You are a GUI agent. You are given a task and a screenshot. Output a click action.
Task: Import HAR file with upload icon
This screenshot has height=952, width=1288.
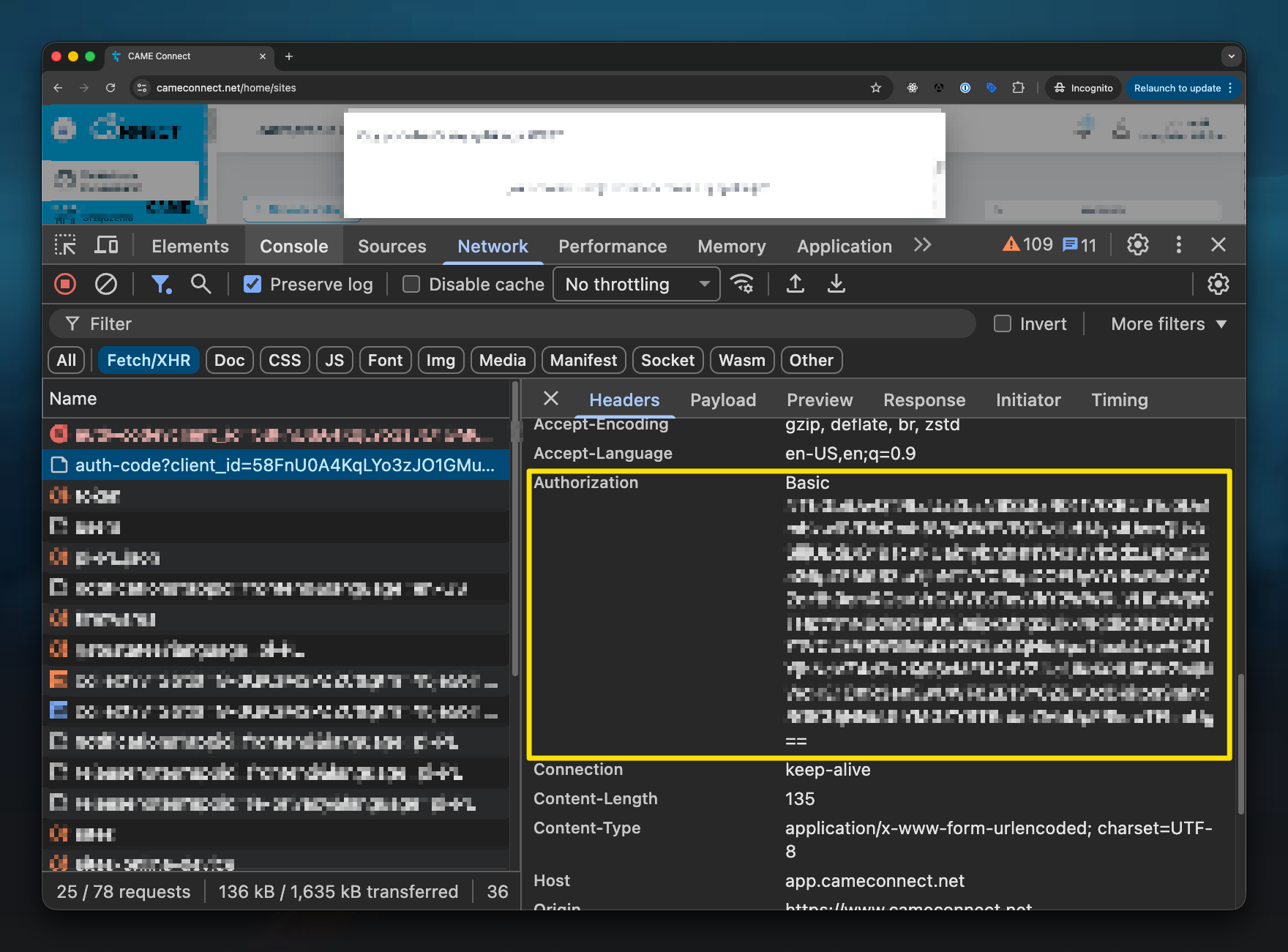point(795,284)
